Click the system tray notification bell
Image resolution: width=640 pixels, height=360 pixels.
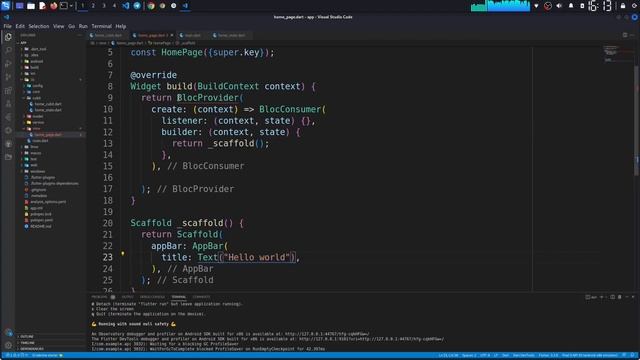point(571,6)
